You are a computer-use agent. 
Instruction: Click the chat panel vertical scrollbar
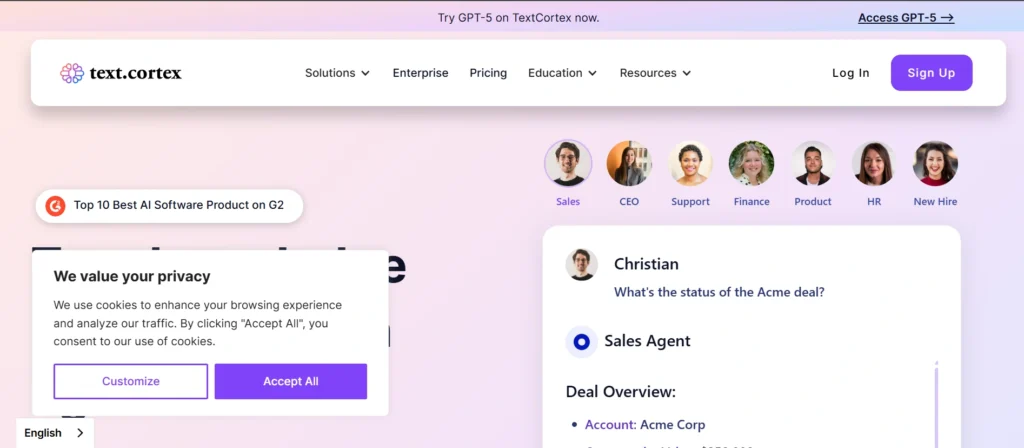click(x=936, y=405)
